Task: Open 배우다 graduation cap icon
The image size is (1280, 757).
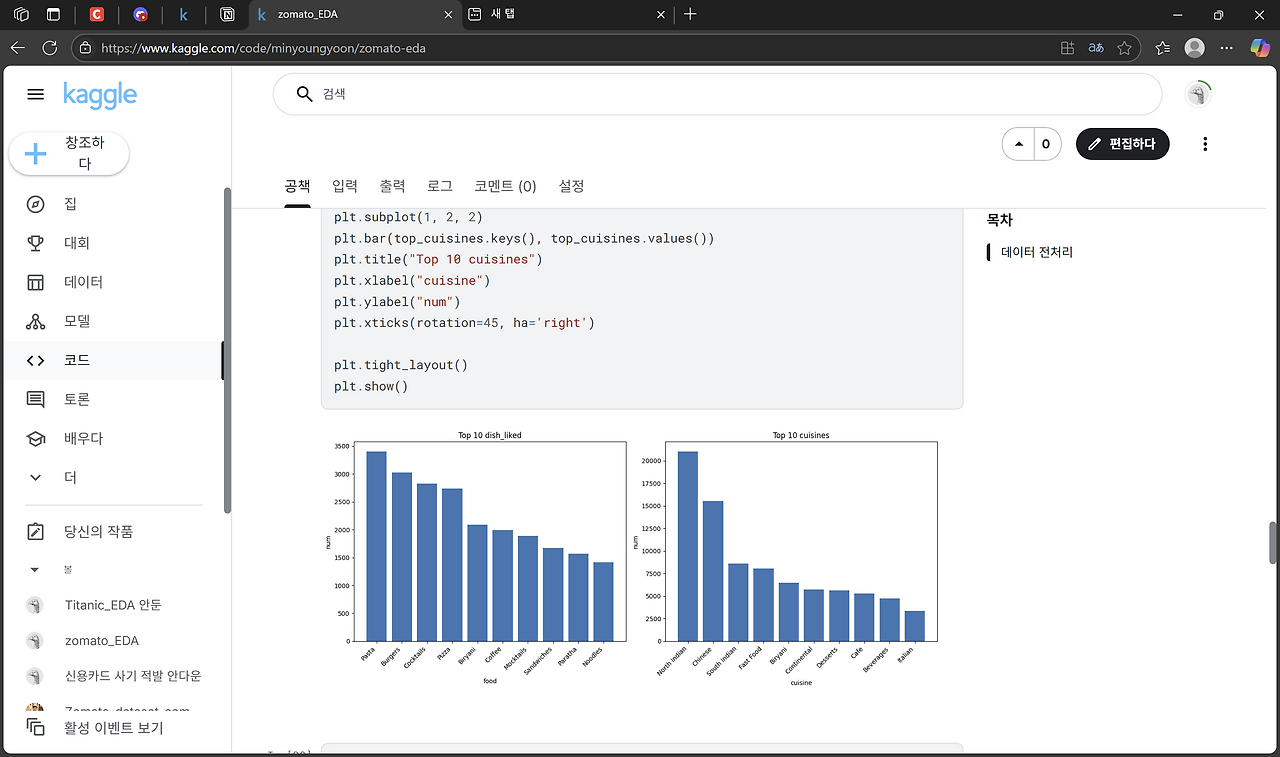Action: click(36, 439)
